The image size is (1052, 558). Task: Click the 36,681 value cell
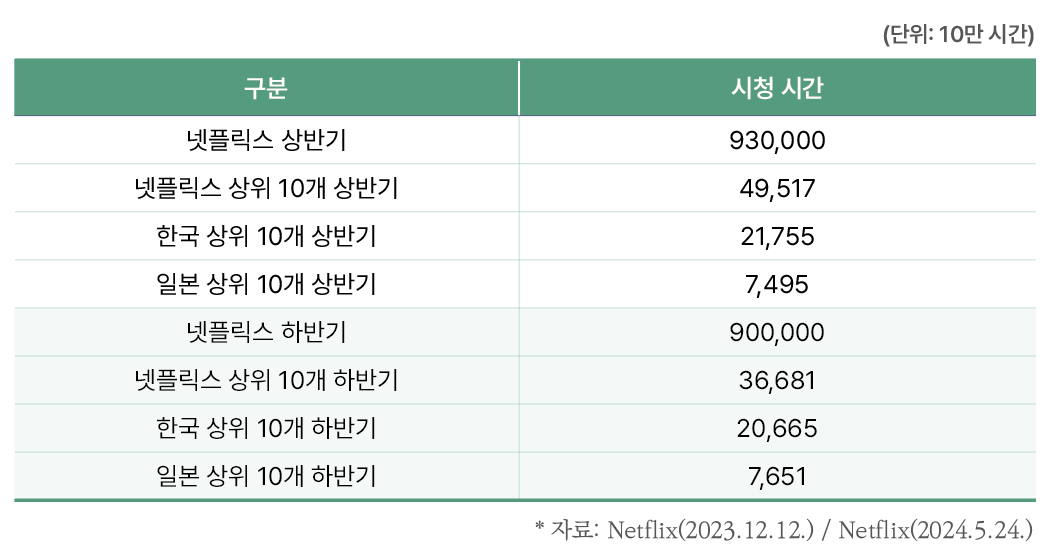(x=777, y=380)
